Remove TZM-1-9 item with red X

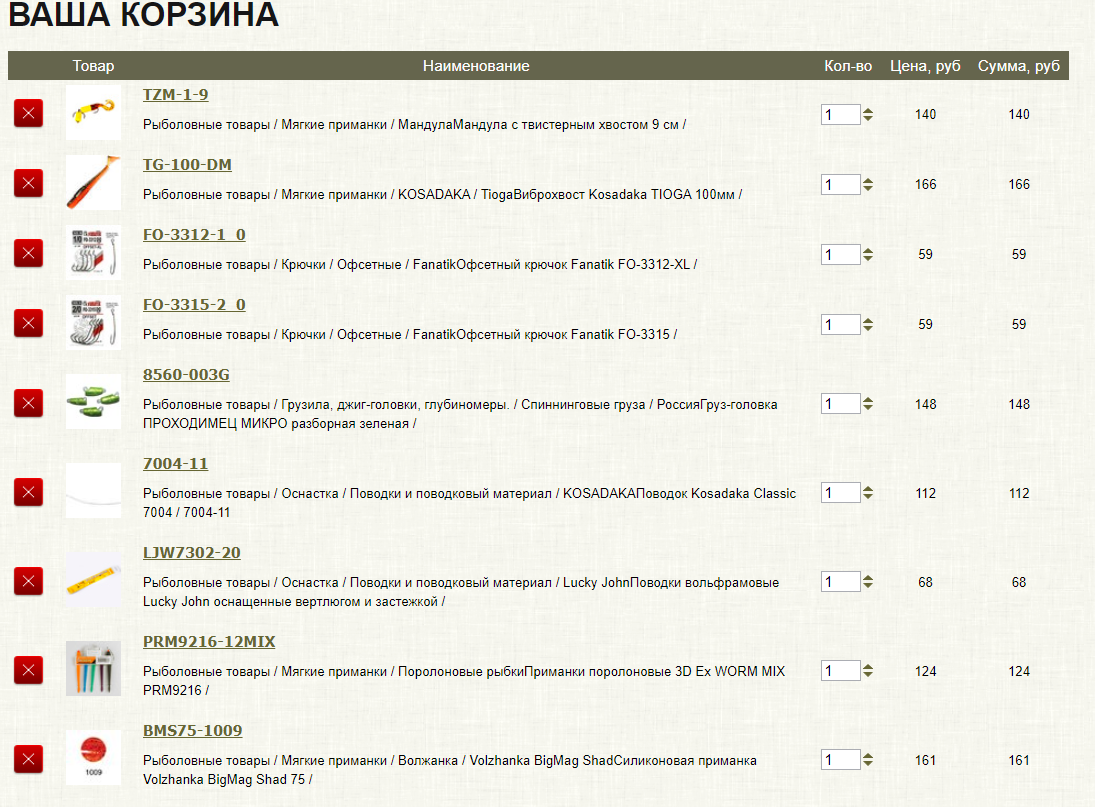coord(29,113)
